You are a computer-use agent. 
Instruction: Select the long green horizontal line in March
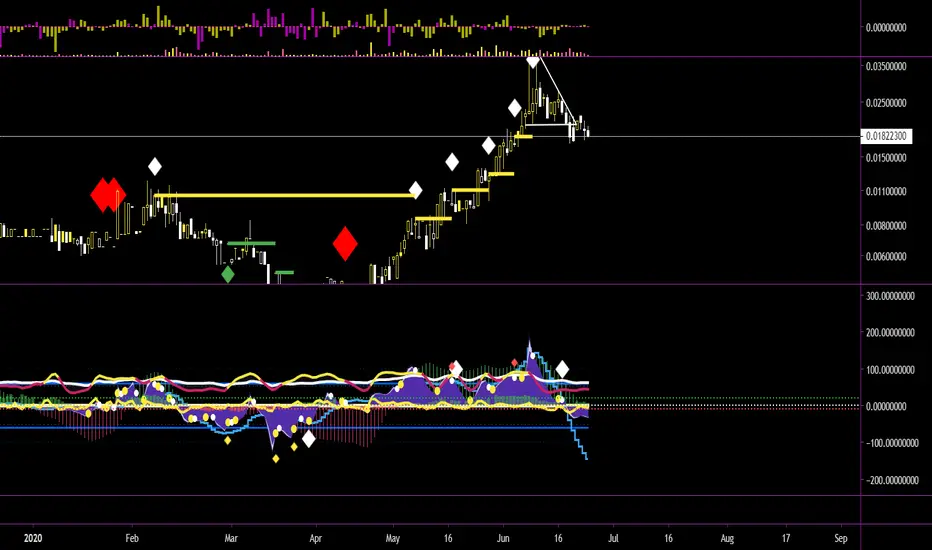pyautogui.click(x=251, y=243)
